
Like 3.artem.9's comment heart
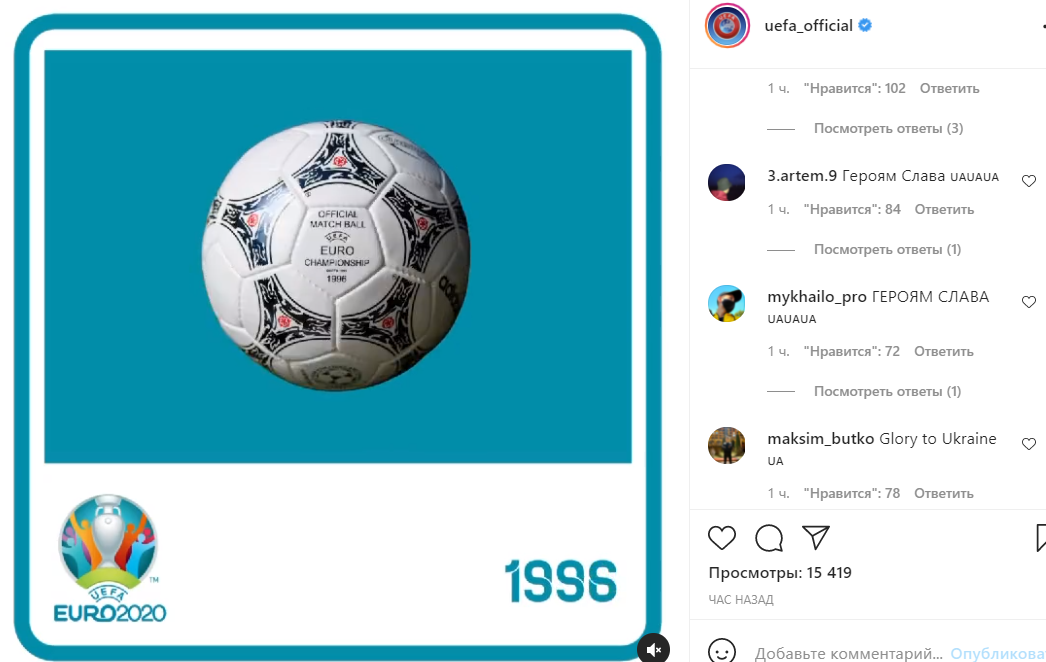(x=1029, y=181)
